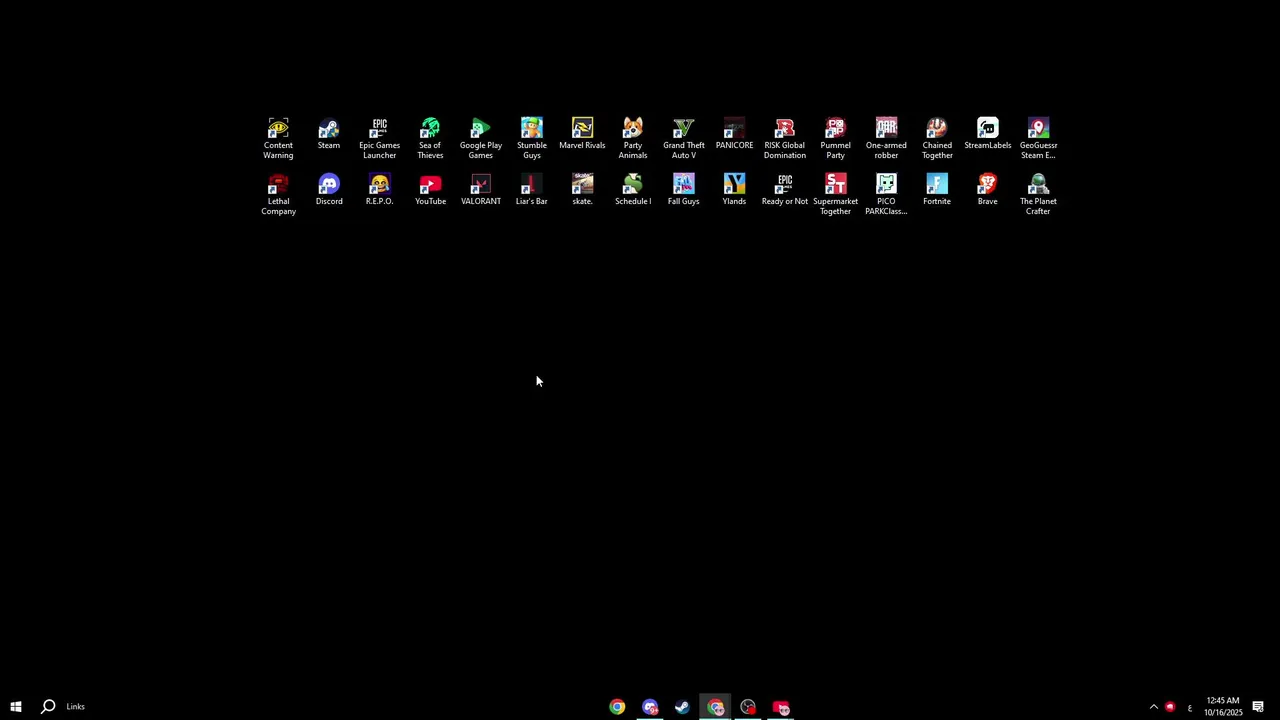1280x720 pixels.
Task: Select the RISK Global Domination shortcut
Action: 785,138
